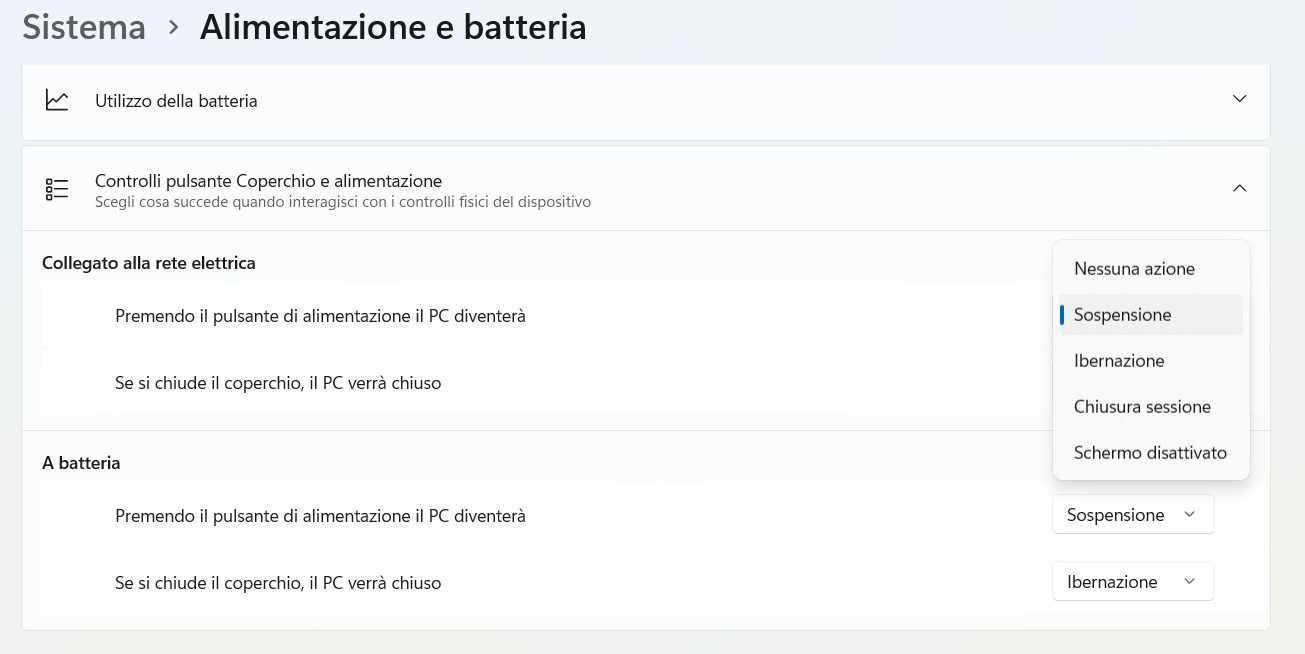The height and width of the screenshot is (654, 1305).
Task: Select "Nessuna azione" in the open menu
Action: pos(1134,268)
